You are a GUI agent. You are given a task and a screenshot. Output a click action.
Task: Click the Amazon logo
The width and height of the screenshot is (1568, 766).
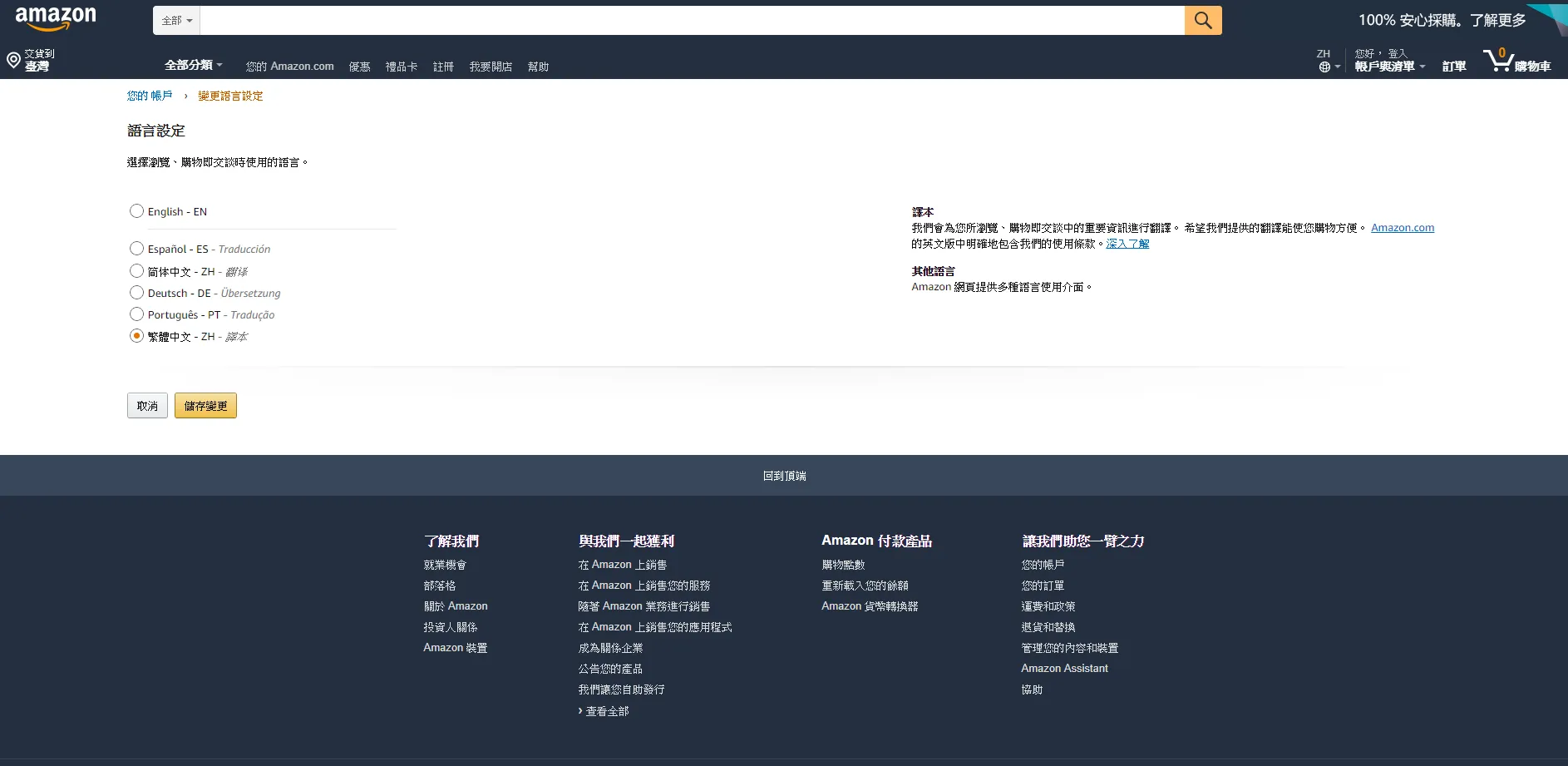pyautogui.click(x=56, y=17)
